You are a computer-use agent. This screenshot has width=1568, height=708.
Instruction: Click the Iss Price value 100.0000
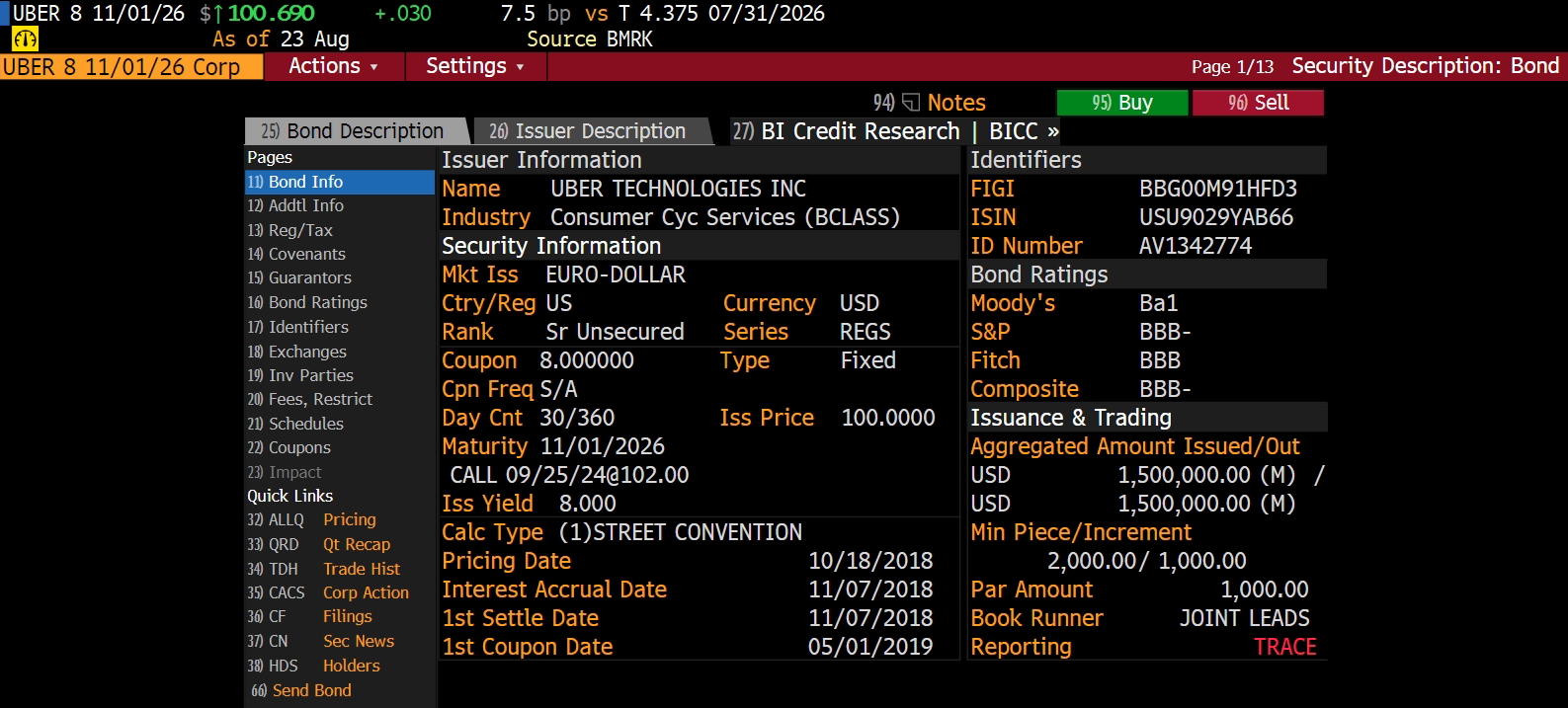pyautogui.click(x=888, y=418)
